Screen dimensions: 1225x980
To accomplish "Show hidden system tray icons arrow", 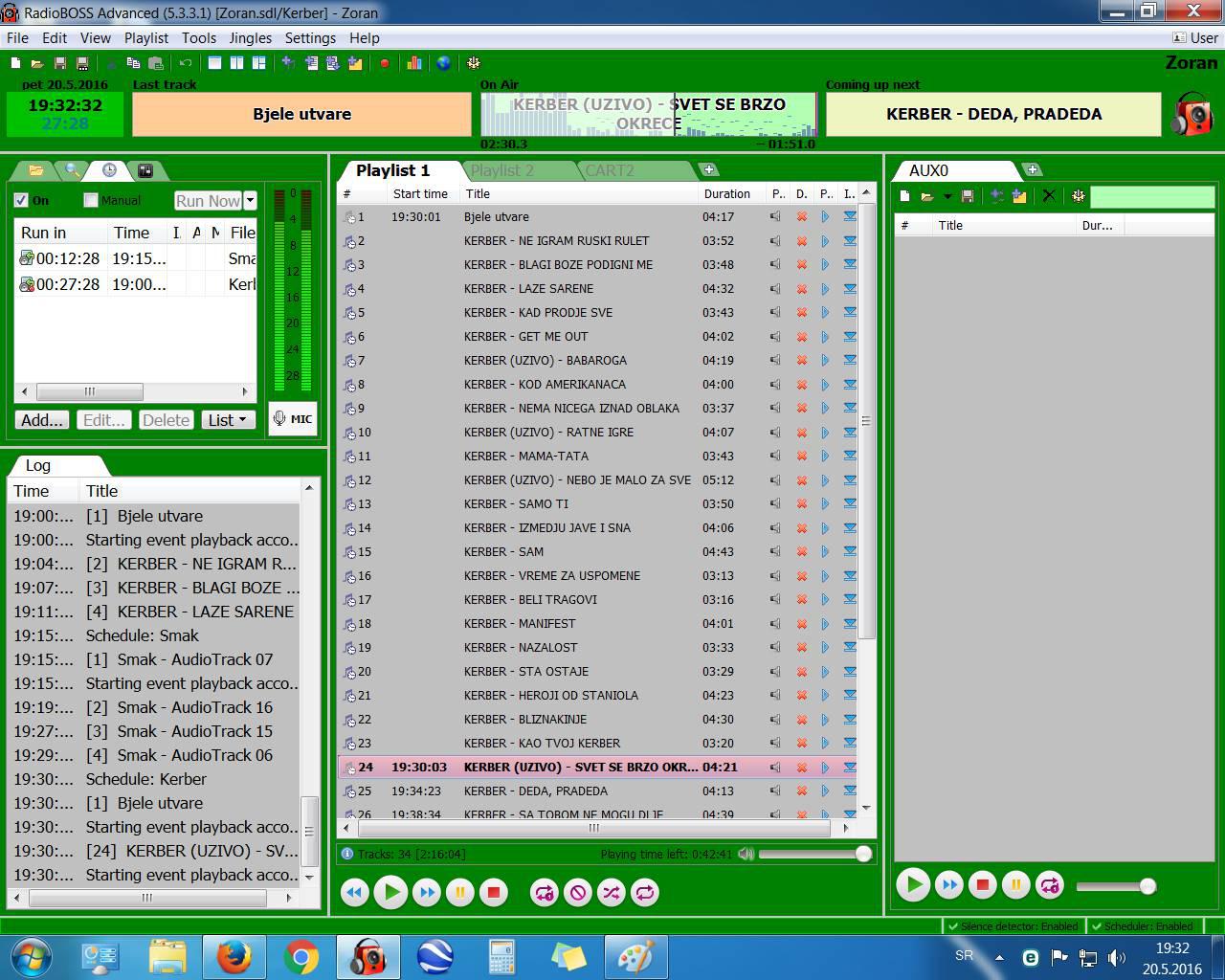I will [999, 957].
